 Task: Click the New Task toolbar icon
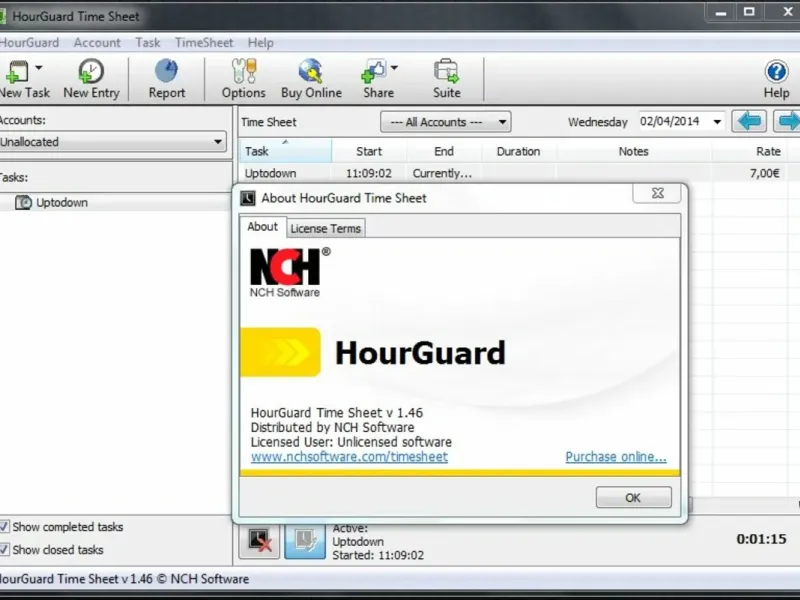pyautogui.click(x=16, y=71)
